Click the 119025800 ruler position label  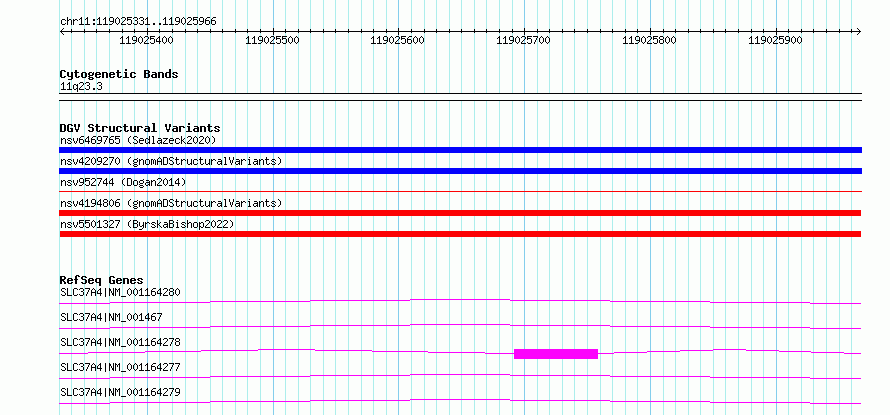click(x=649, y=40)
